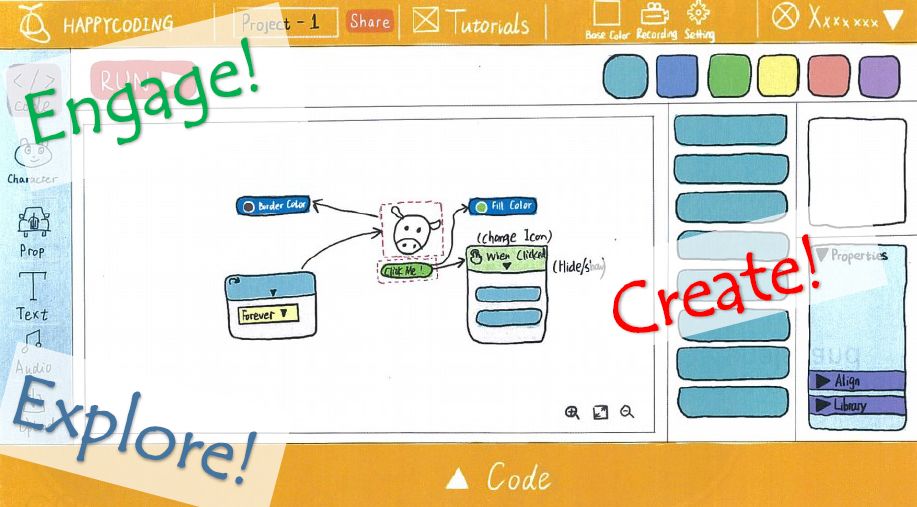Open the Base Color tool
917x507 pixels.
point(607,21)
